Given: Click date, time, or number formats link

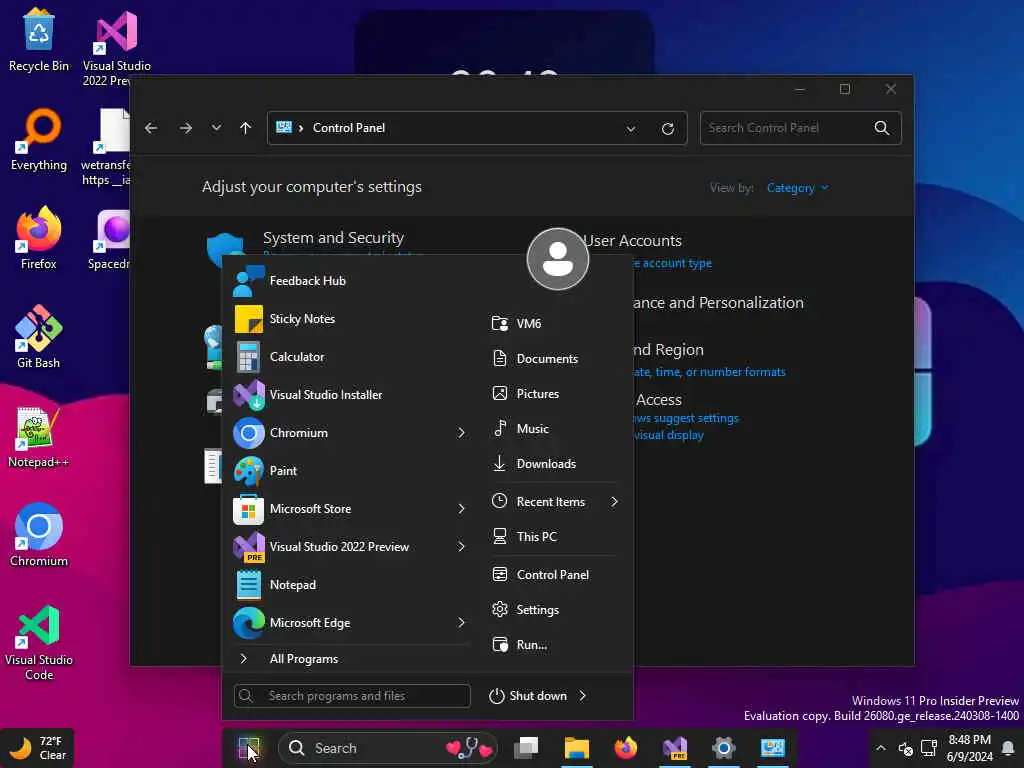Looking at the screenshot, I should [709, 372].
